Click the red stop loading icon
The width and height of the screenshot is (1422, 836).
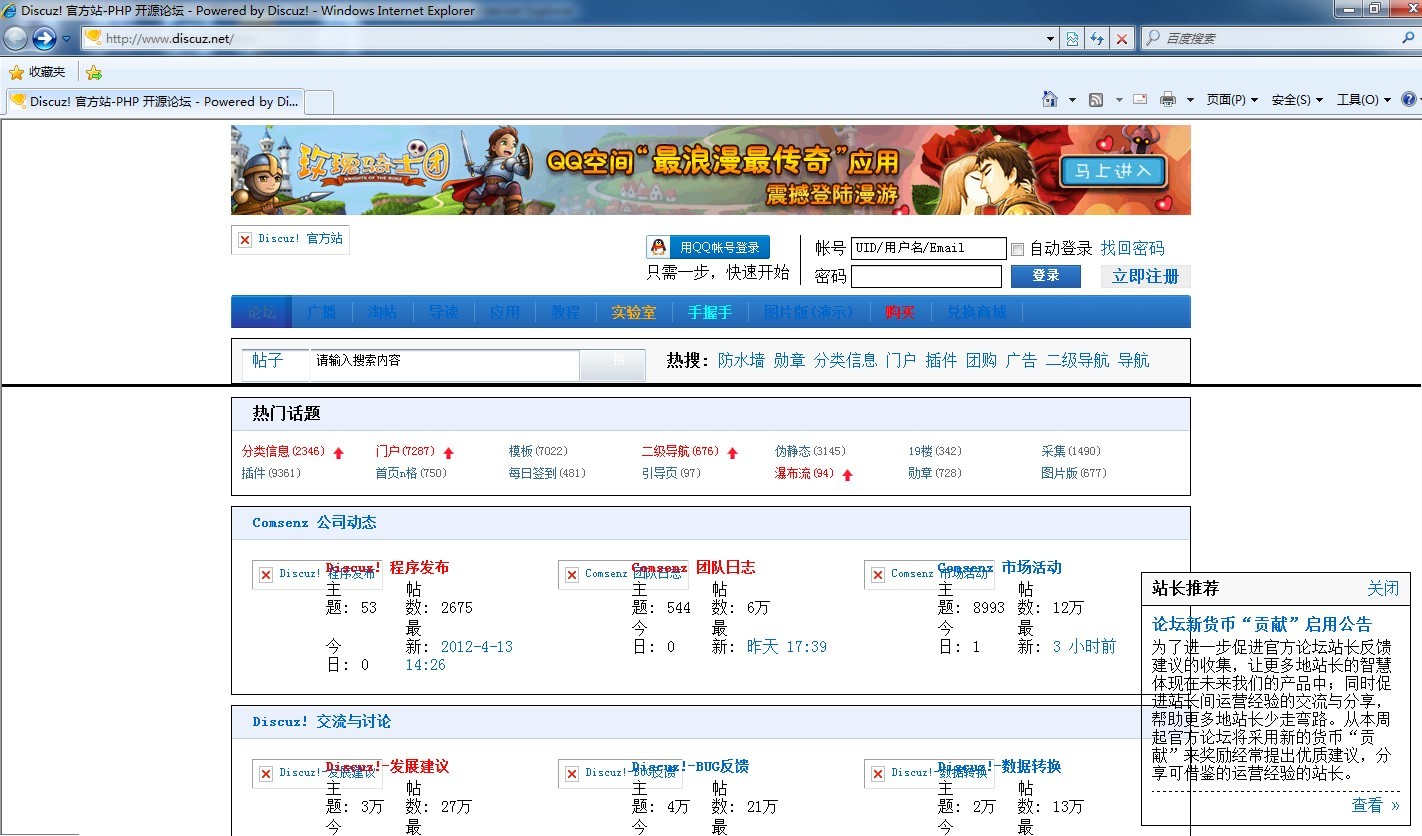point(1122,39)
